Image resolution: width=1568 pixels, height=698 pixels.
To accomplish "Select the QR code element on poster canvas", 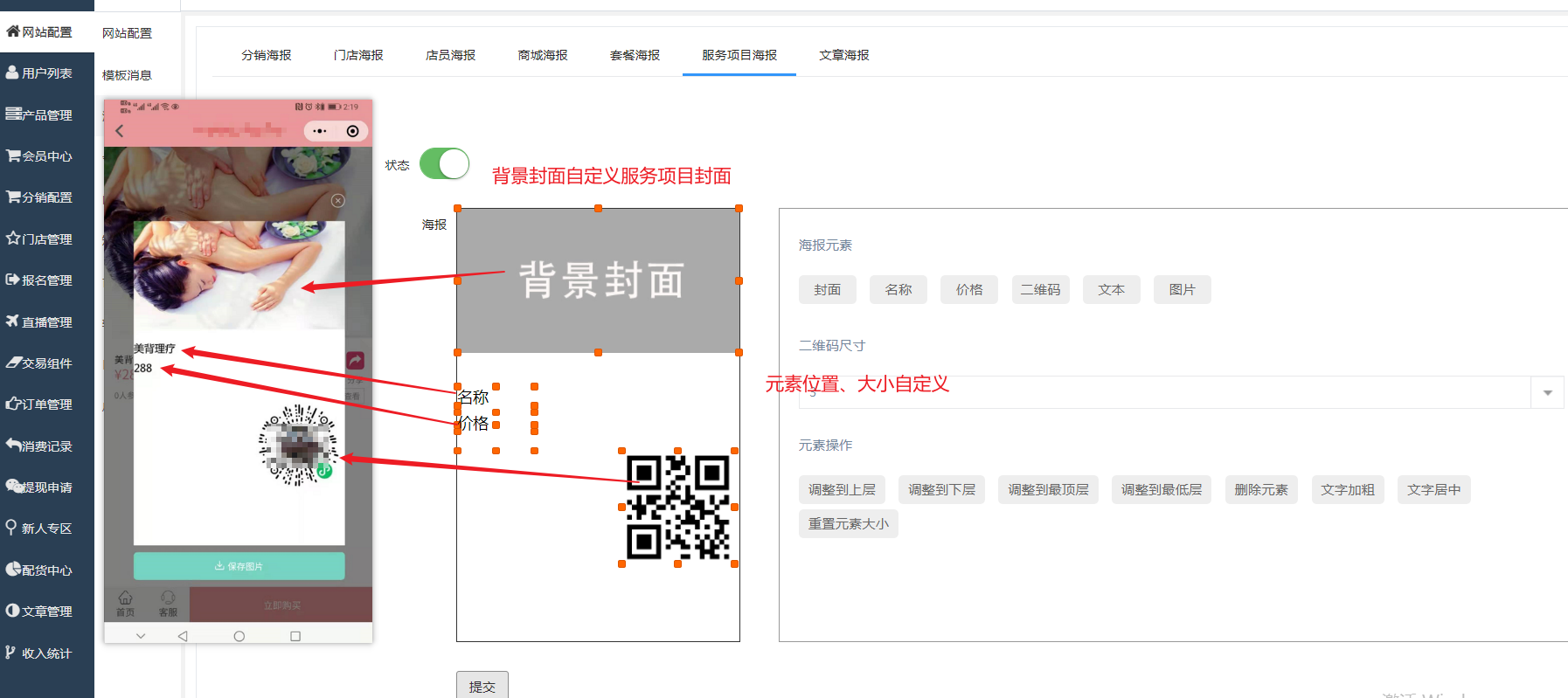I will pyautogui.click(x=678, y=508).
